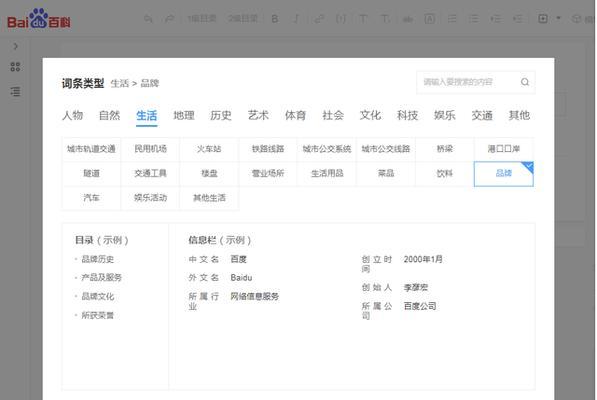Choose the 桥梁 entry type
This screenshot has width=597, height=400.
tap(445, 149)
